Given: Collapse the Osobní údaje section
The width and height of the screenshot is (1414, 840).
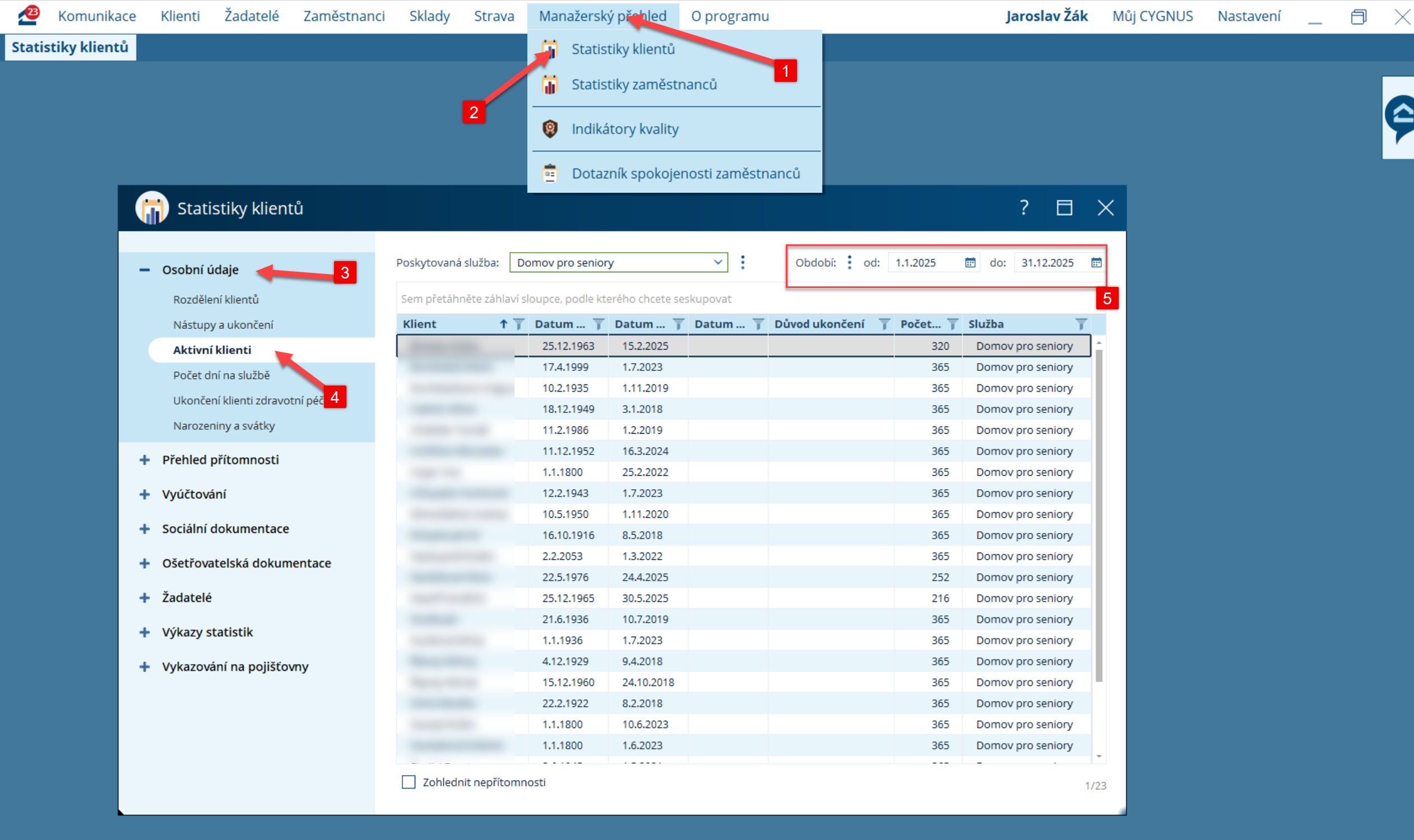Looking at the screenshot, I should [145, 270].
